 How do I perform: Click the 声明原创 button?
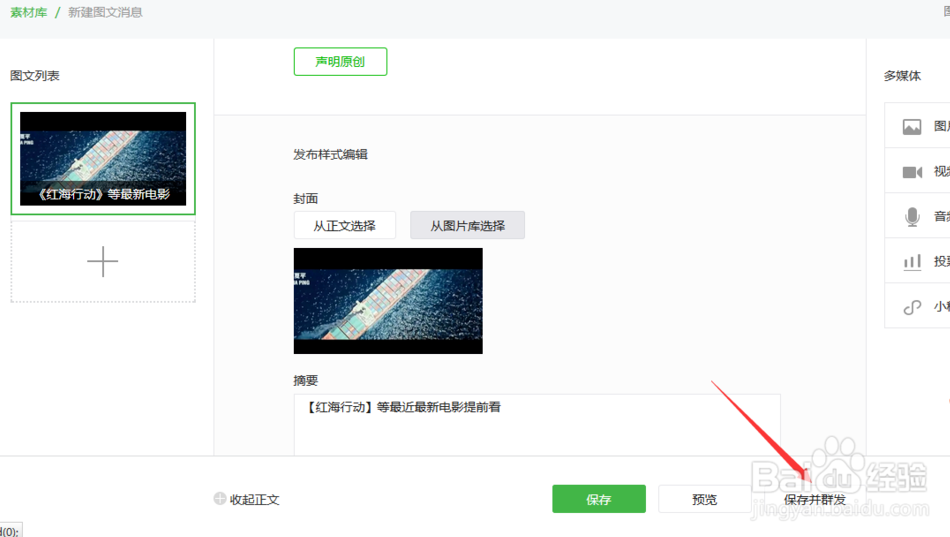(340, 61)
